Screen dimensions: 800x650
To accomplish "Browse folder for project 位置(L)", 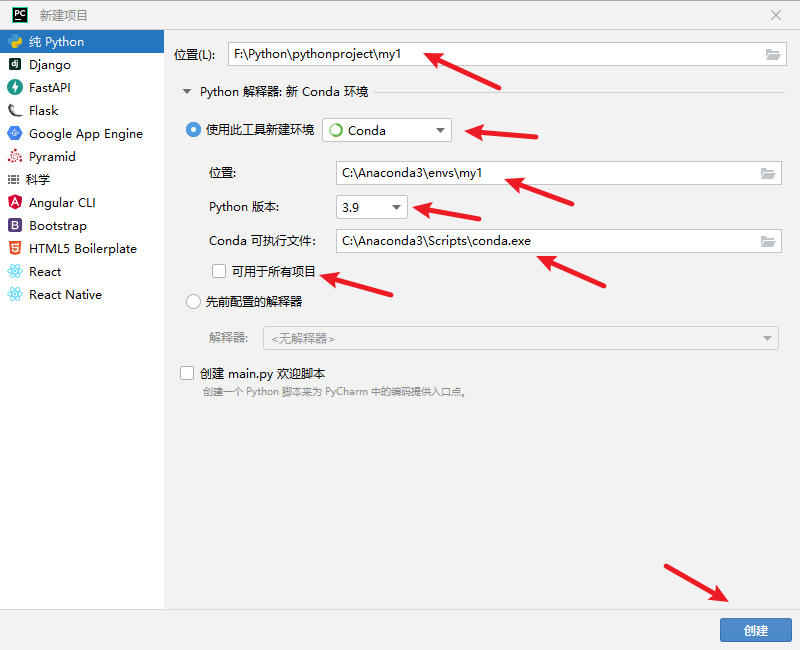I will [x=772, y=54].
